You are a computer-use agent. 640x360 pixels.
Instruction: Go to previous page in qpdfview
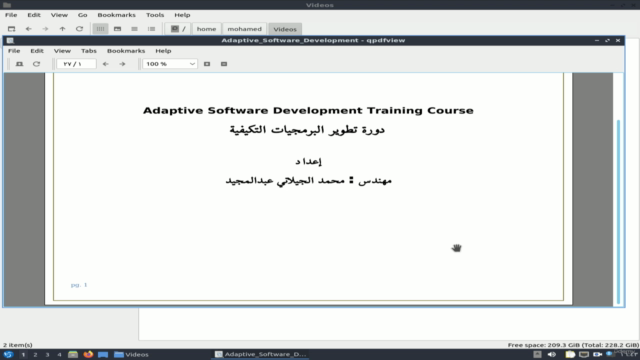(105, 64)
